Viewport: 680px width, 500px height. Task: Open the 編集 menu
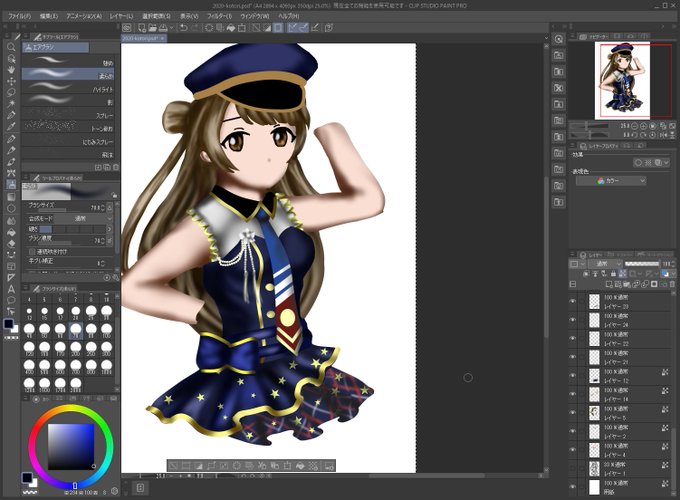click(49, 16)
